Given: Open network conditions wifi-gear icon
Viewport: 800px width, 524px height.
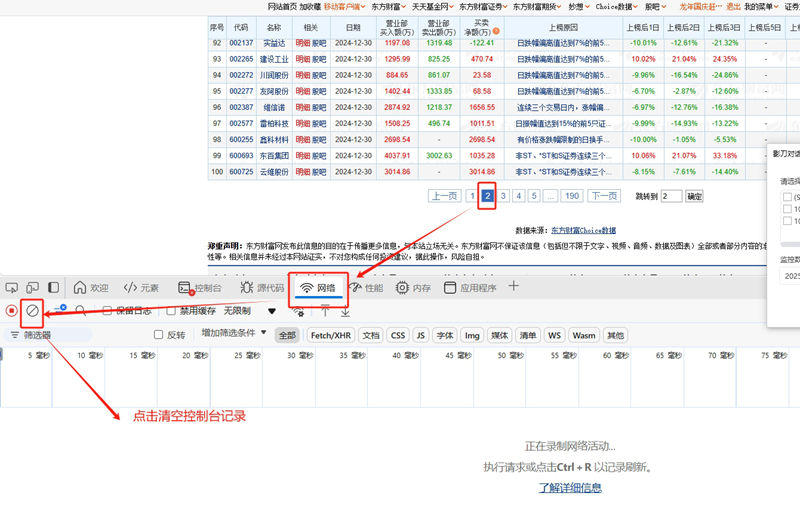Looking at the screenshot, I should pyautogui.click(x=298, y=311).
